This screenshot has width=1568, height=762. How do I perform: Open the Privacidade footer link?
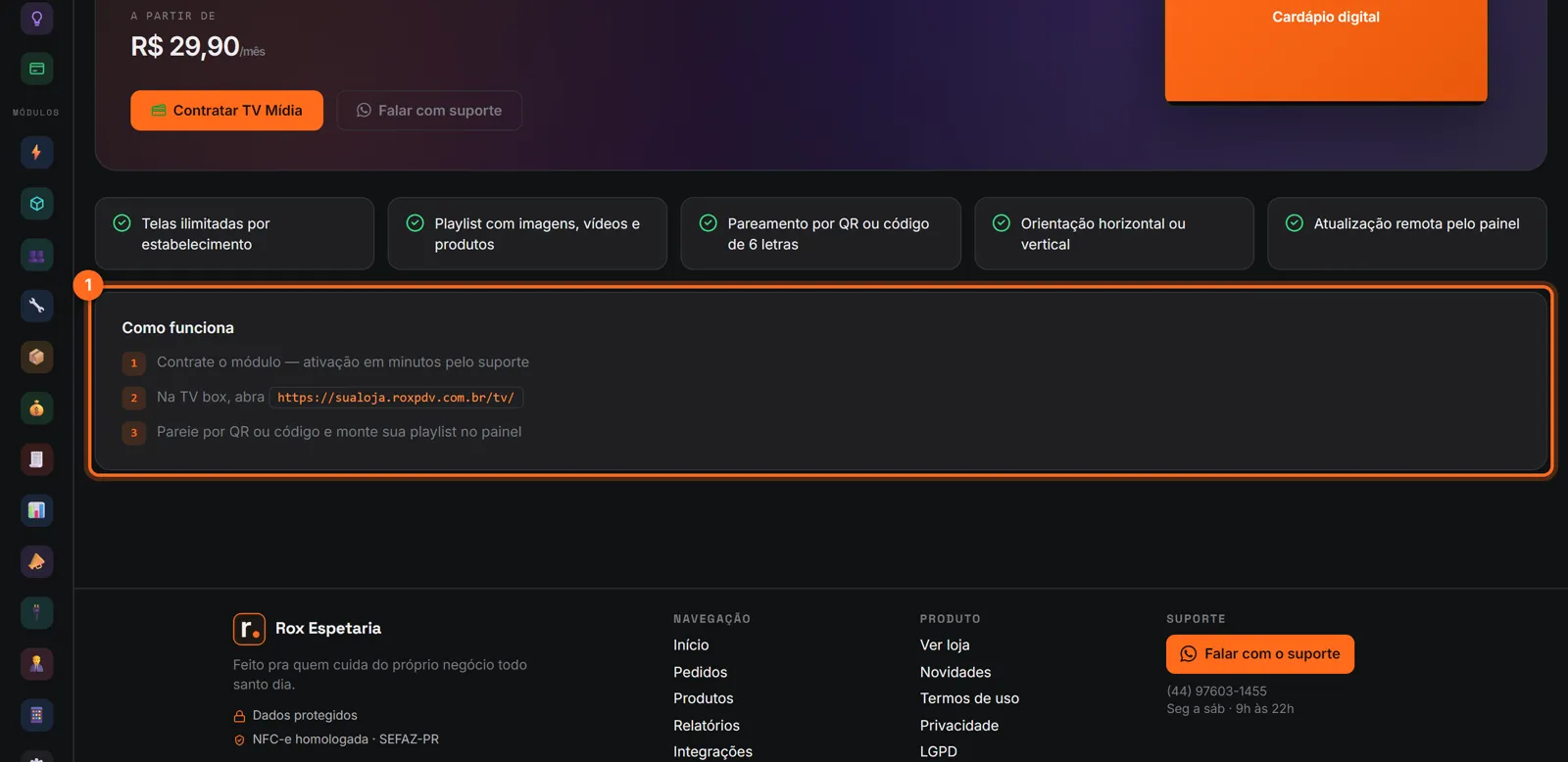point(959,726)
